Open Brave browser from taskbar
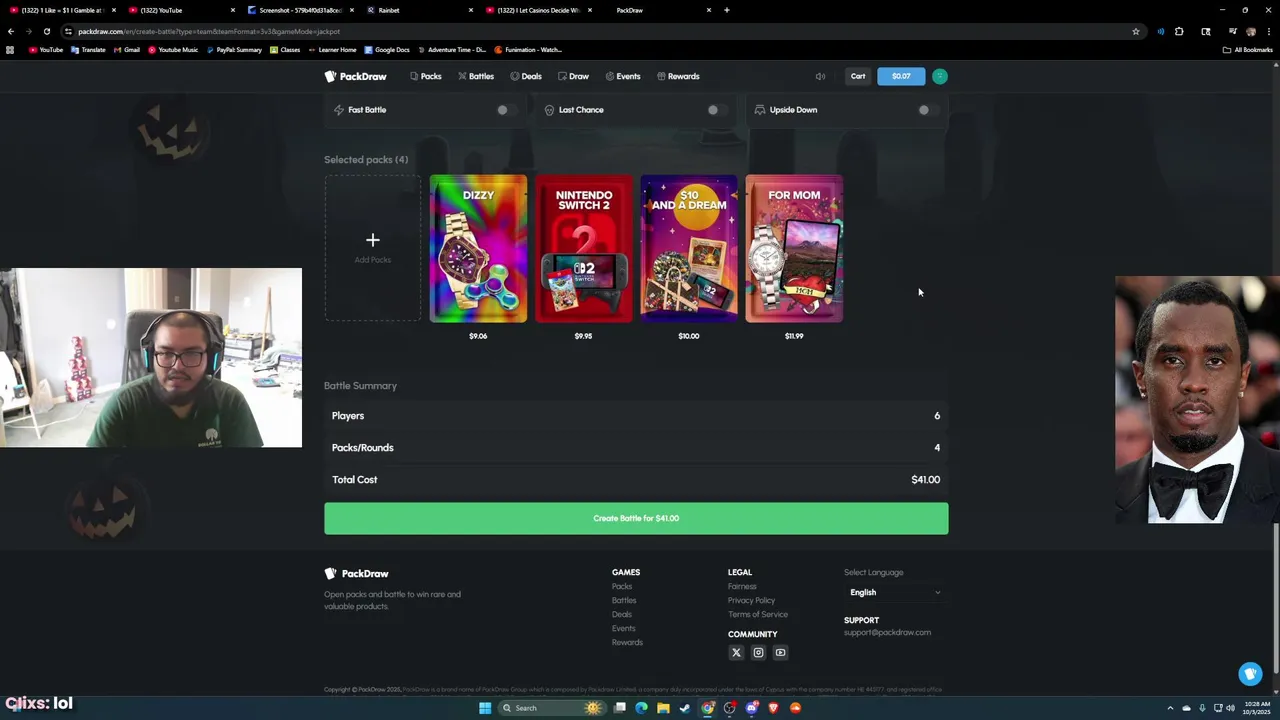The width and height of the screenshot is (1280, 720). 773,708
